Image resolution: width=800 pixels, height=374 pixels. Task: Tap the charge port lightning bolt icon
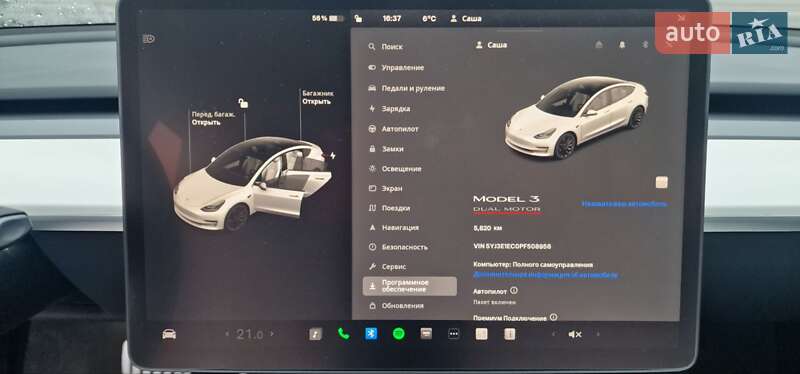pyautogui.click(x=333, y=155)
